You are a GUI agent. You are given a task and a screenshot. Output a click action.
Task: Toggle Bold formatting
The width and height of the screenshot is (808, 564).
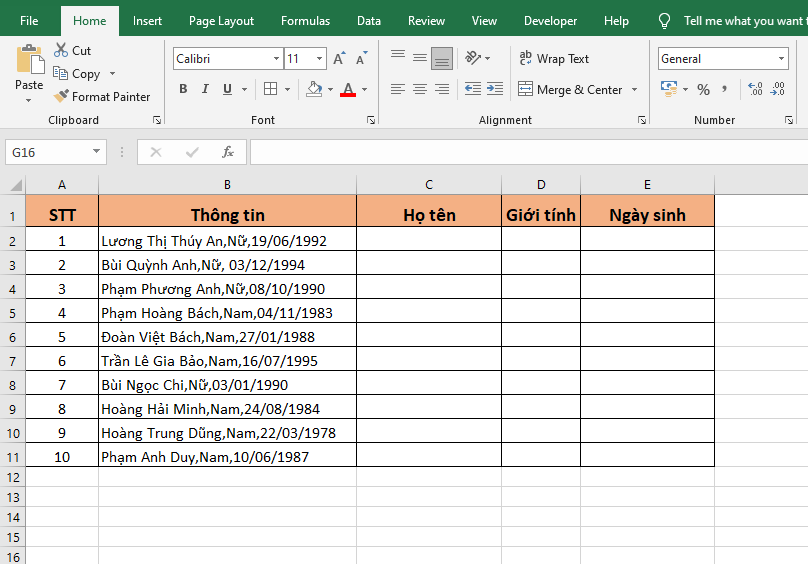183,89
